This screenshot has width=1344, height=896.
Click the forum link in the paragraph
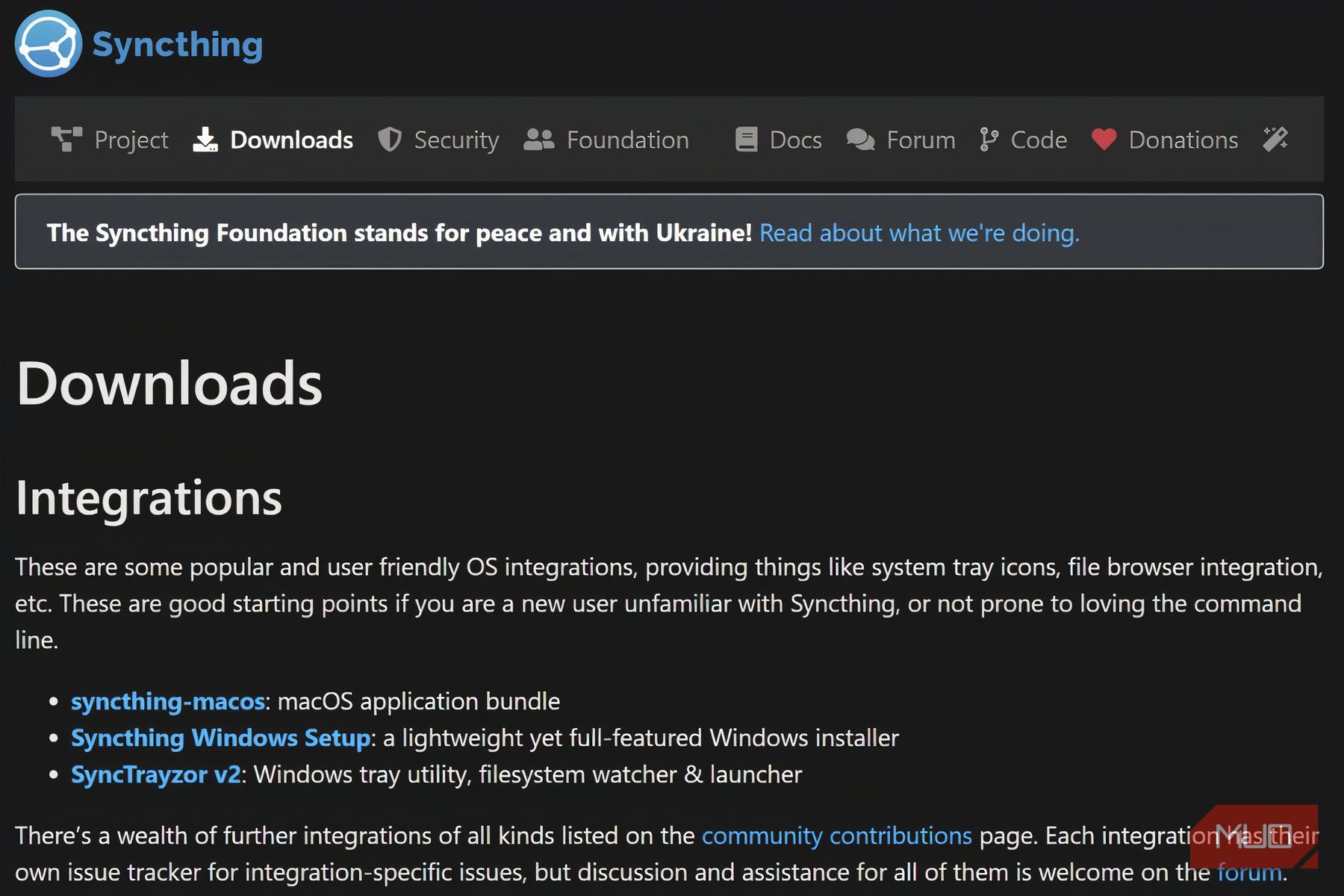pyautogui.click(x=1249, y=872)
